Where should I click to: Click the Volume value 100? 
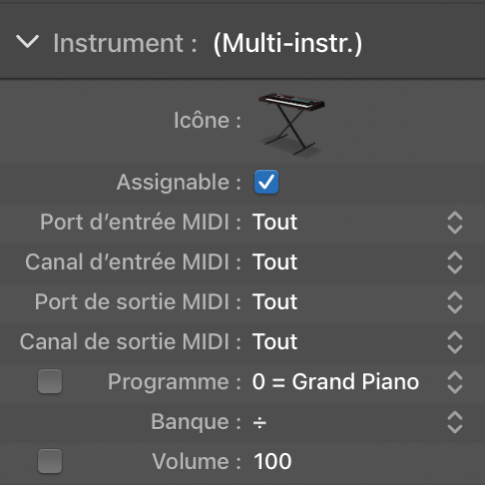pyautogui.click(x=272, y=461)
